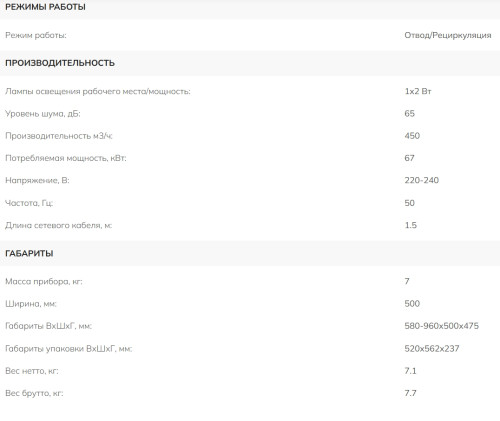This screenshot has height=421, width=500.
Task: Click the Частота, Гц label
Action: [x=29, y=203]
